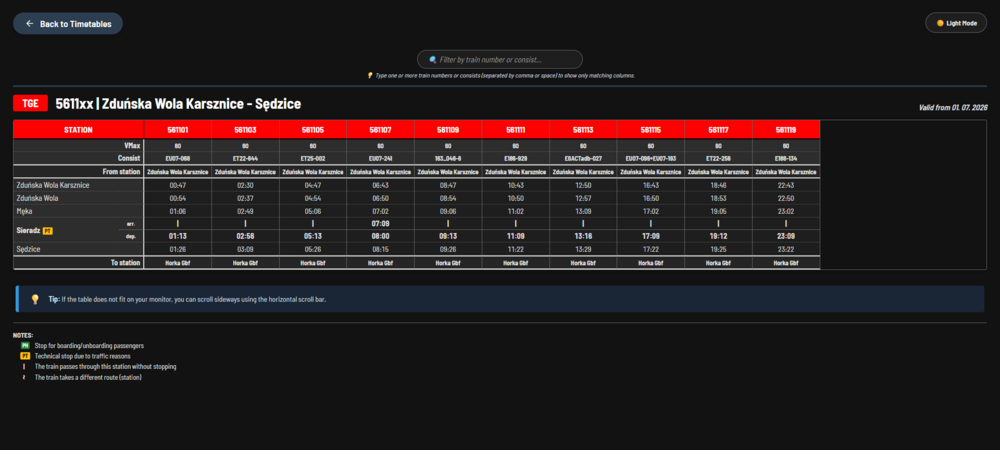Screen dimensions: 1000x450
Task: Click consist EU07-099+EU07-193 cell
Action: click(x=651, y=158)
